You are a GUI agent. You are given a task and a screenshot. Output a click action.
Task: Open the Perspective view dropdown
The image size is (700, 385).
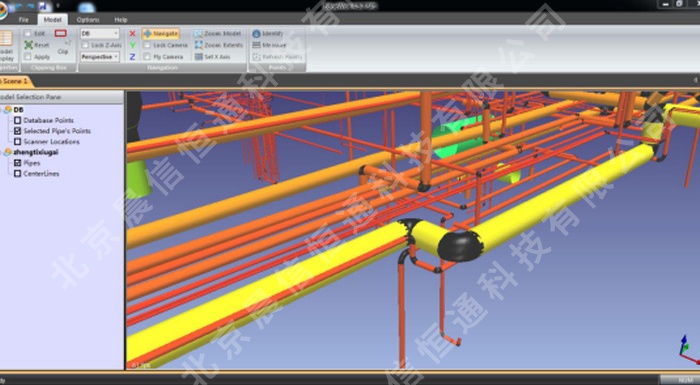point(100,57)
